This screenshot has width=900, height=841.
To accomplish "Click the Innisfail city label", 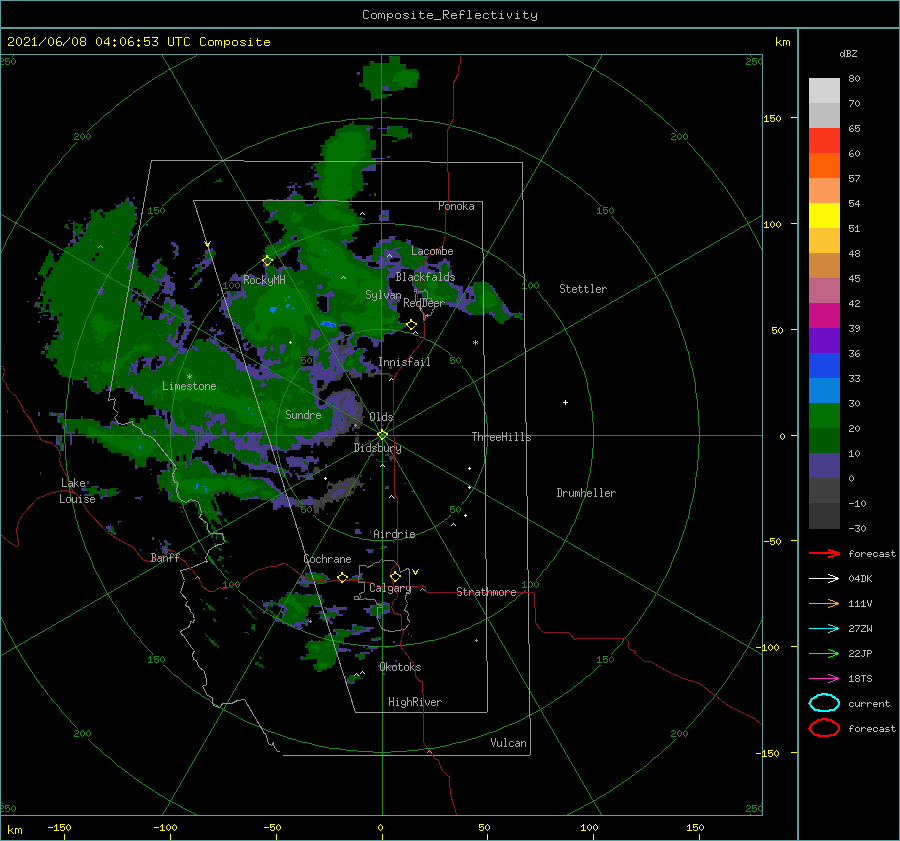I will pos(405,362).
